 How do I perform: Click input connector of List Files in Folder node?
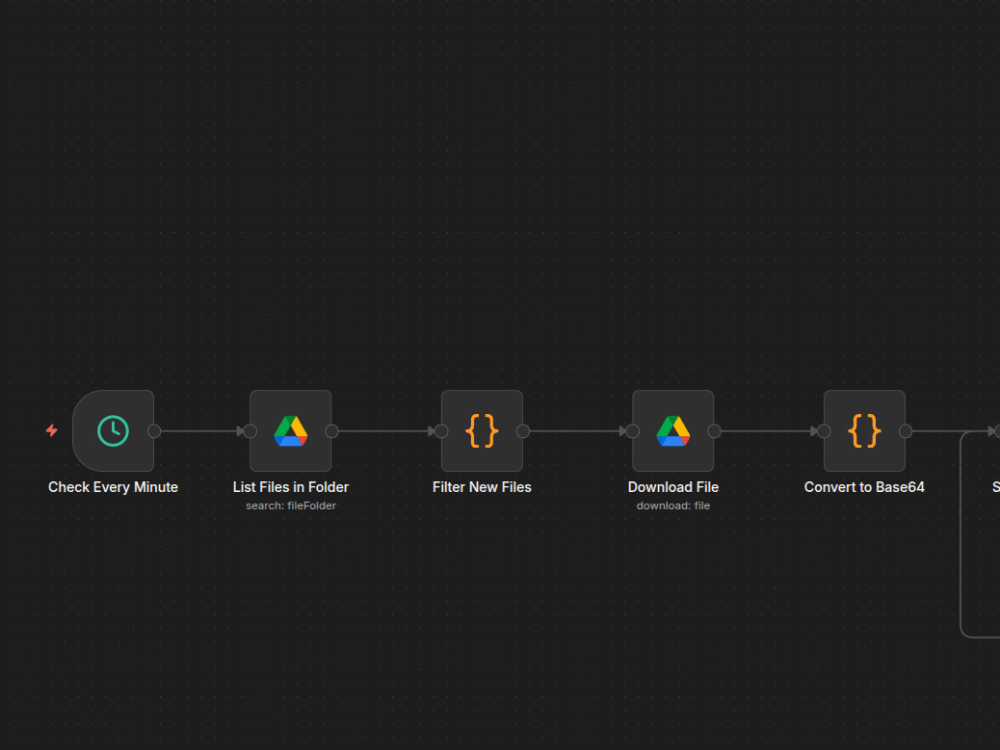point(250,431)
